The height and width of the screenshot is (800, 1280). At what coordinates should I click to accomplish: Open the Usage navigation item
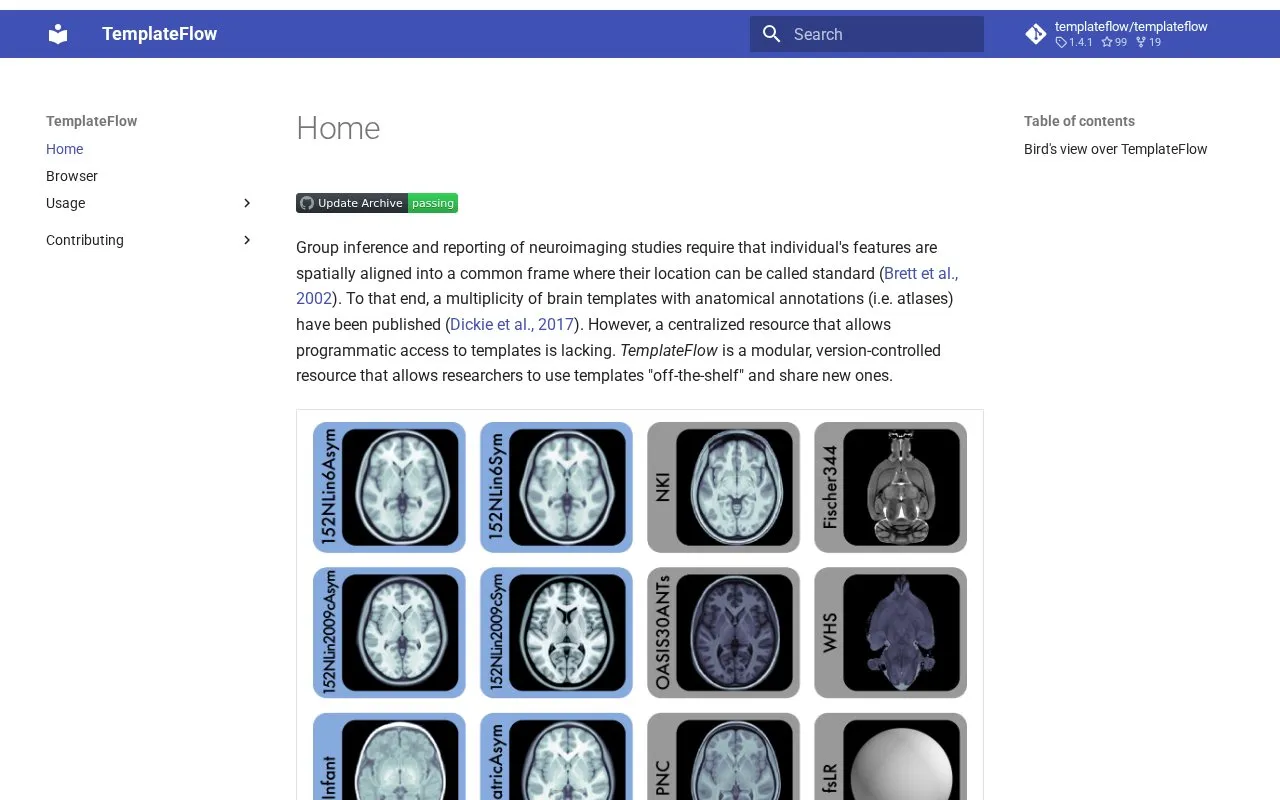[x=66, y=203]
